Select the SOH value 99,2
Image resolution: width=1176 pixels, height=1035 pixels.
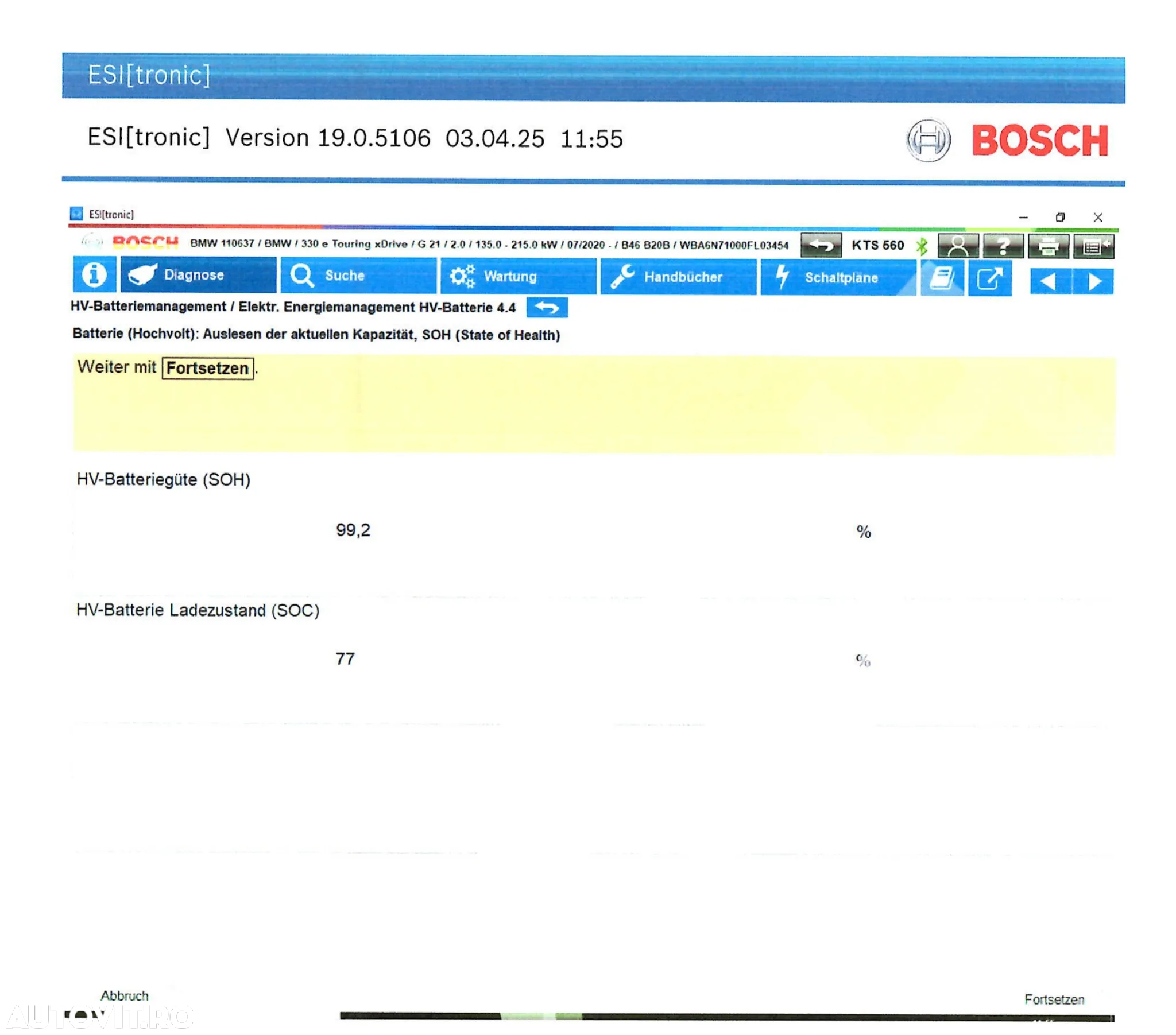point(353,530)
